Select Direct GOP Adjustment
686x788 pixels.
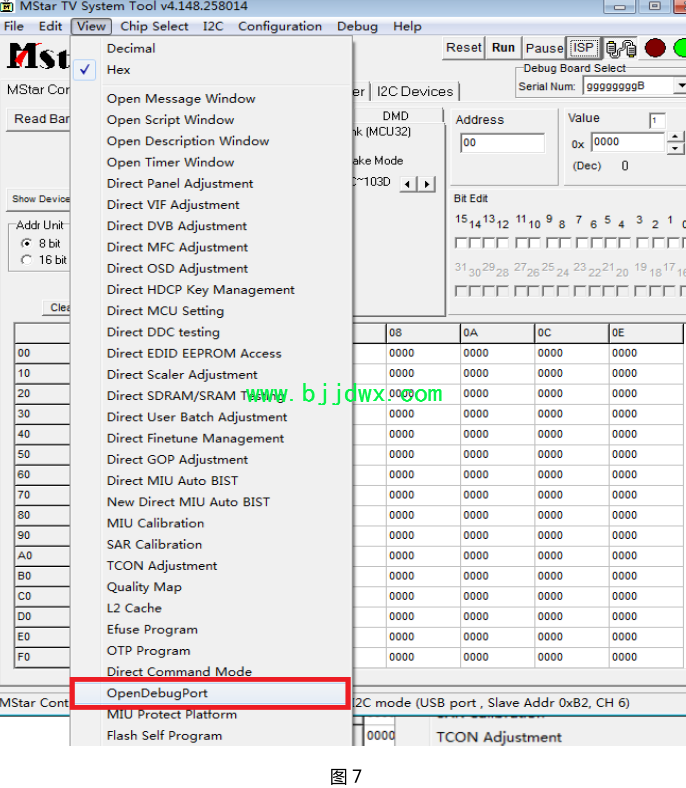pos(211,459)
